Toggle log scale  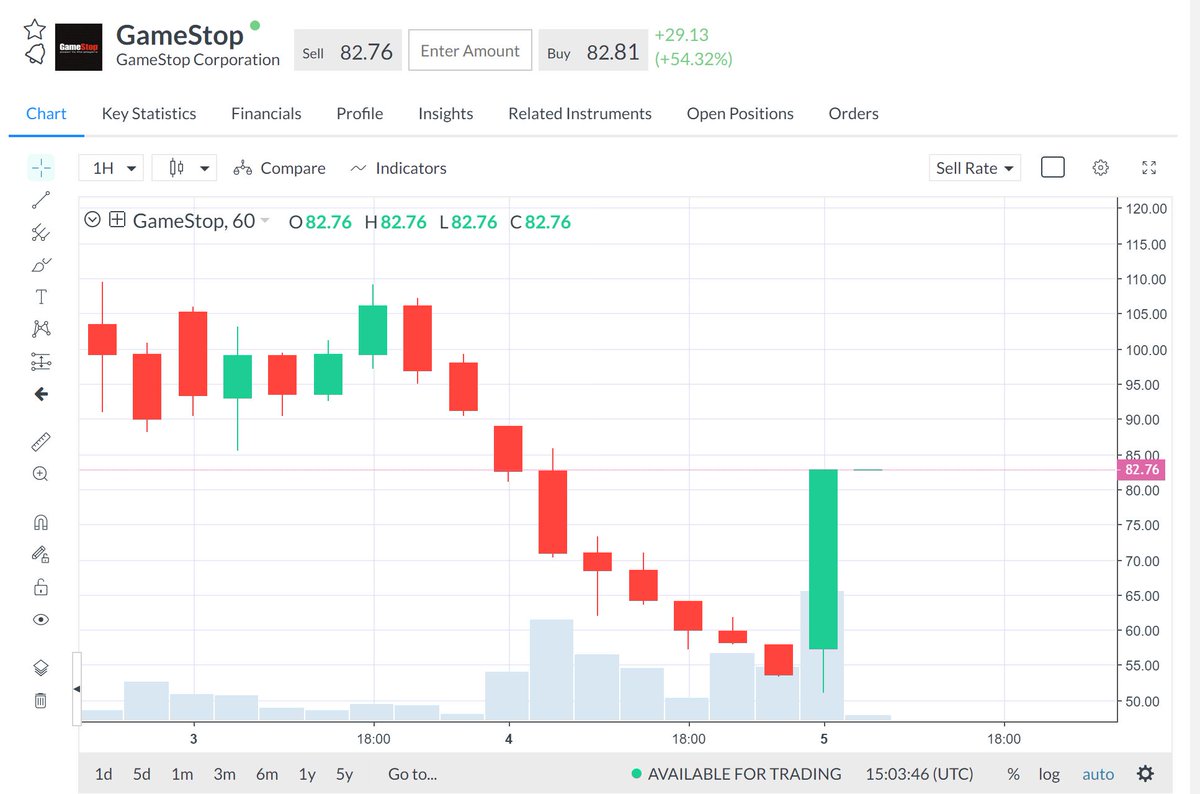[1049, 774]
